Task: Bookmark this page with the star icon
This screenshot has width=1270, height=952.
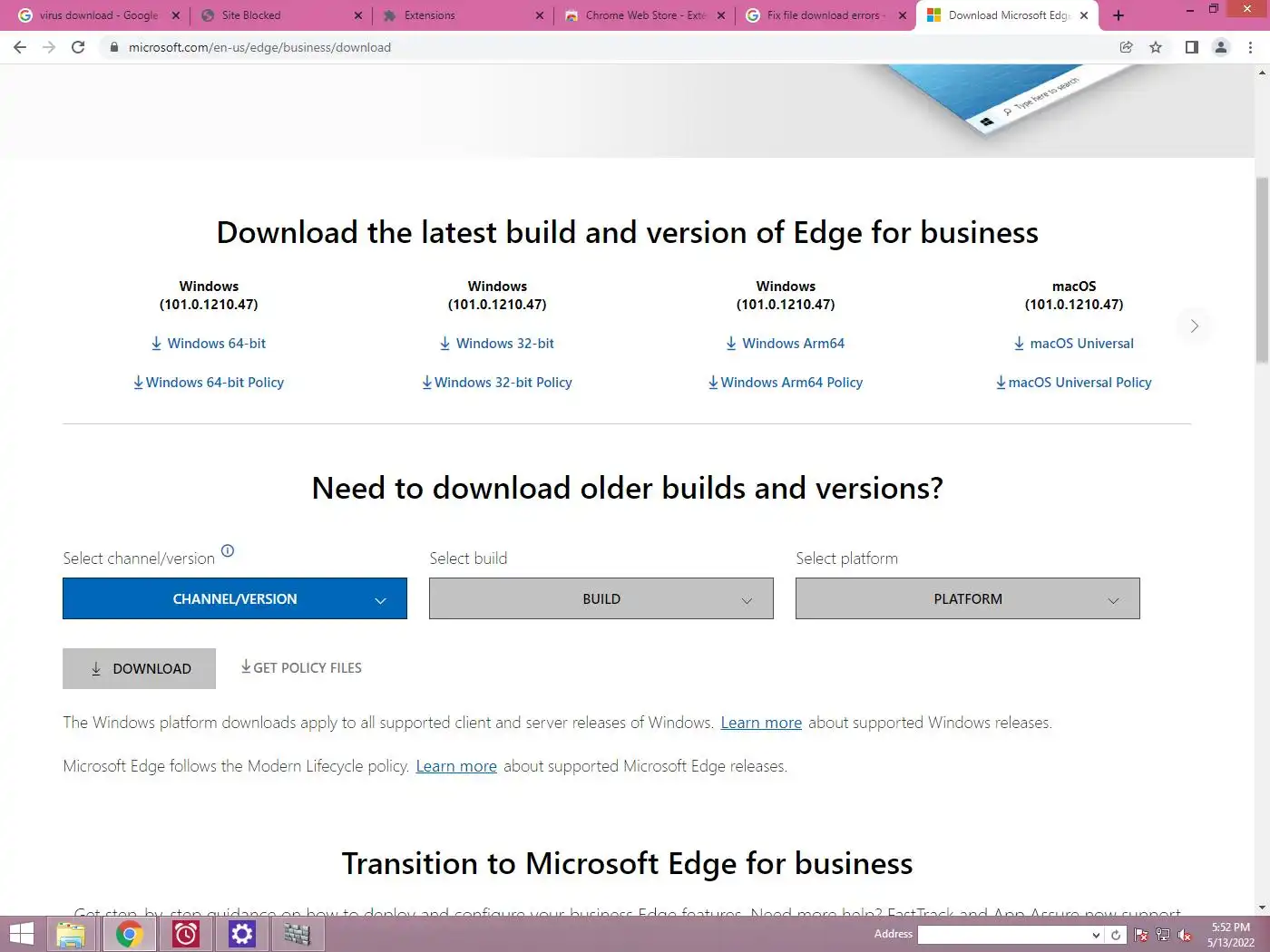Action: (1156, 47)
